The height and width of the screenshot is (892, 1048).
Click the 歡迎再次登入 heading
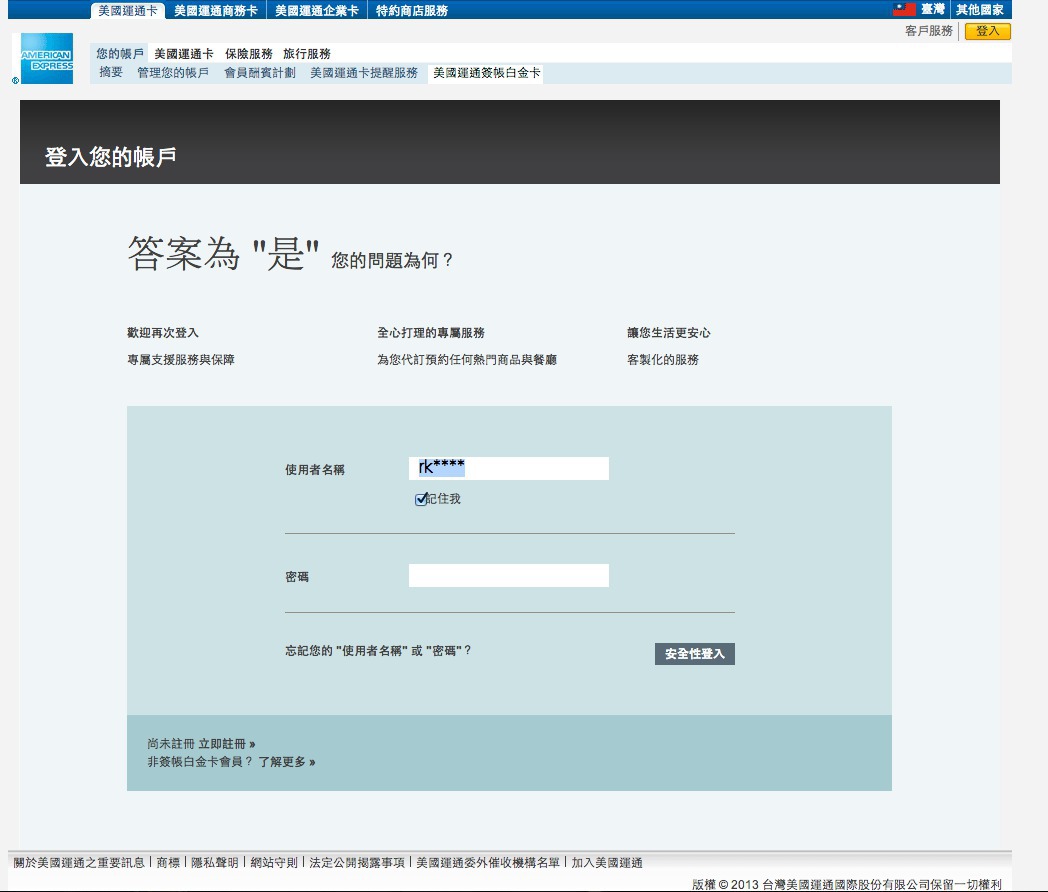click(163, 333)
